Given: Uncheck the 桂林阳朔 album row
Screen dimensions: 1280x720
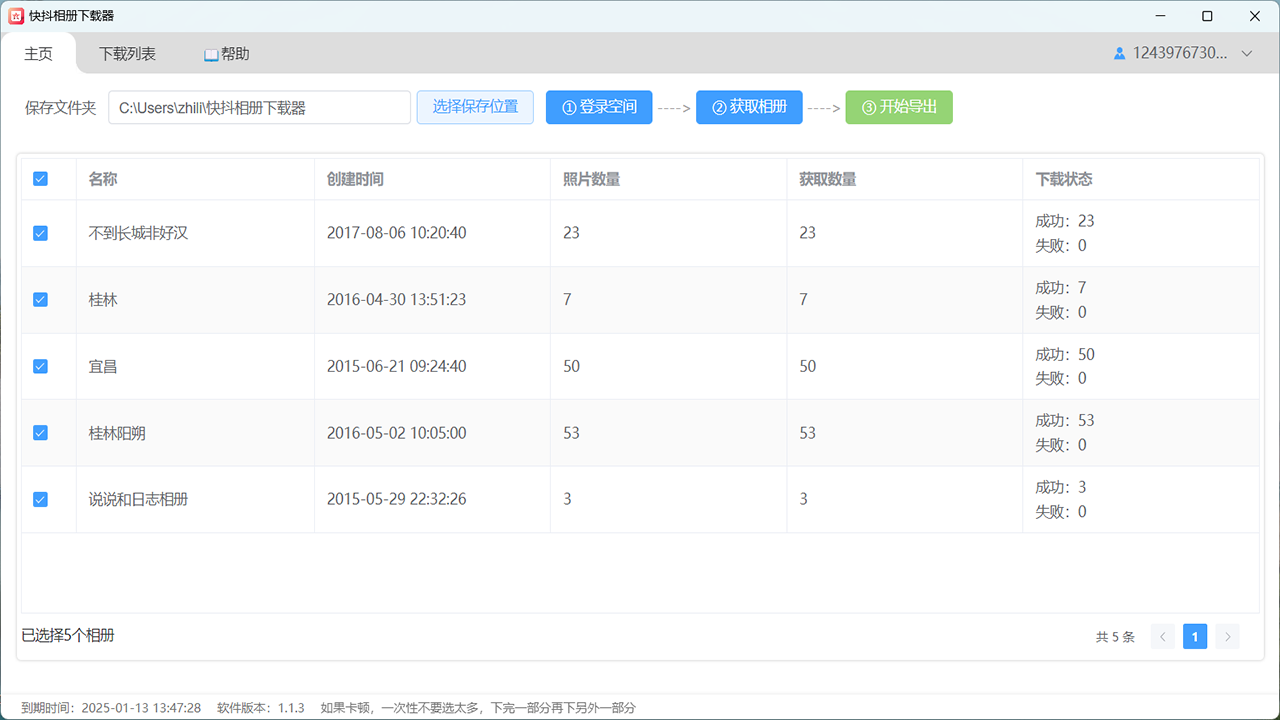Looking at the screenshot, I should click(x=40, y=433).
